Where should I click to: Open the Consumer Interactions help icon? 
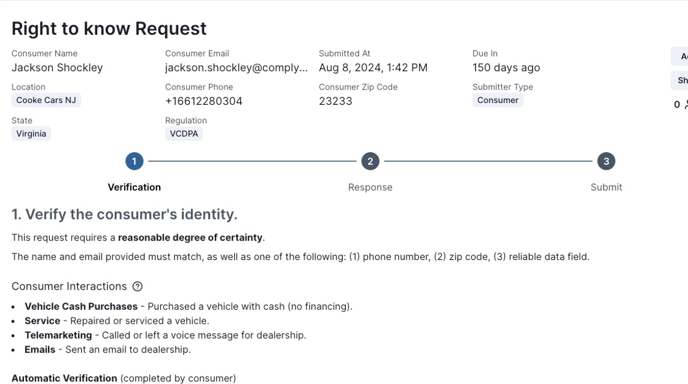click(137, 287)
